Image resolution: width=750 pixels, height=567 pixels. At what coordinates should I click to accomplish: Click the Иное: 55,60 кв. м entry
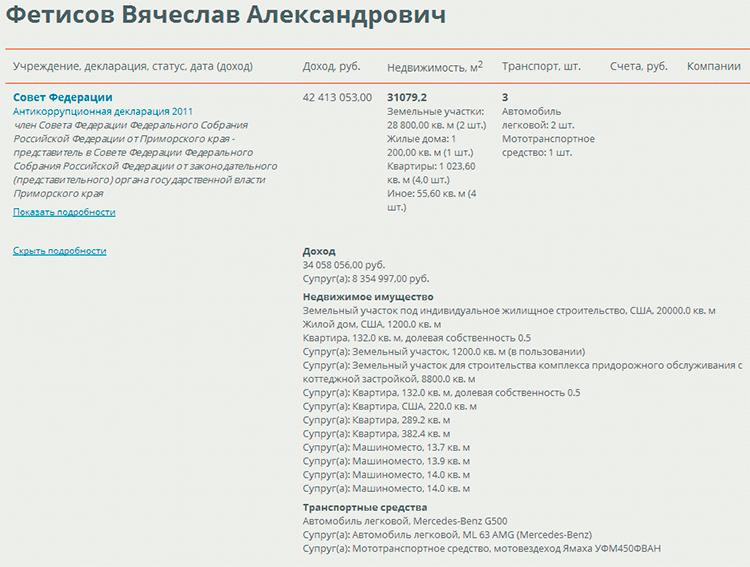(x=431, y=200)
